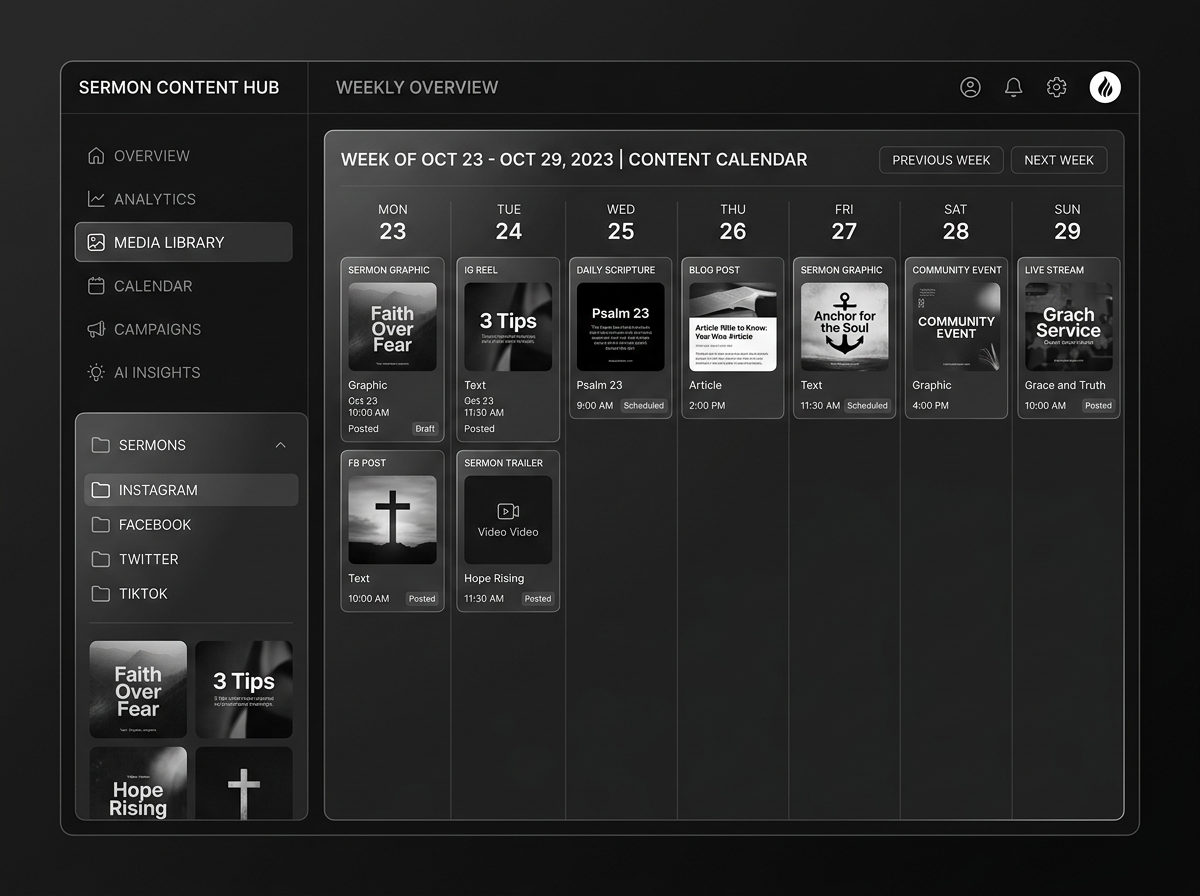Open the Faith Over Fear library thumbnail

(138, 690)
